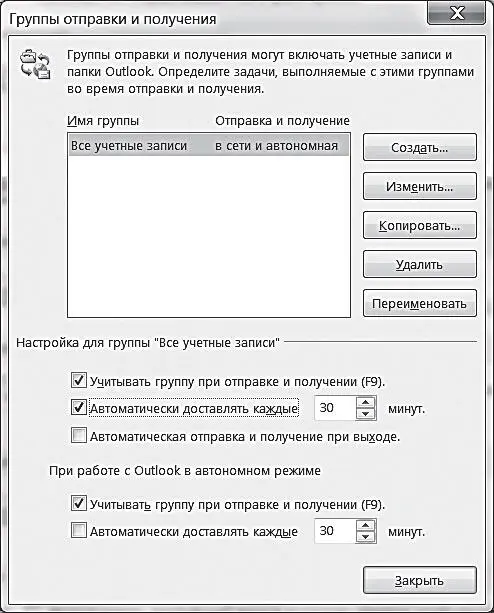The image size is (494, 613).
Task: Enable offline Автоматически доставлять каждые checkbox
Action: pos(79,531)
